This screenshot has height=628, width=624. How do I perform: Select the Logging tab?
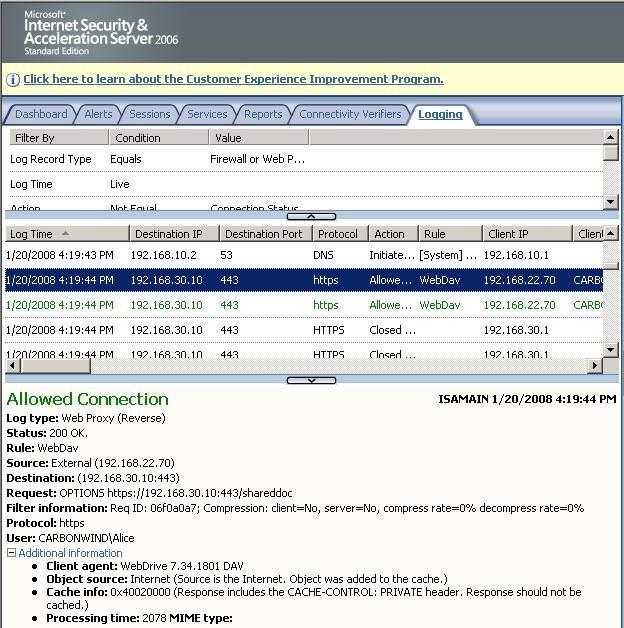click(440, 114)
